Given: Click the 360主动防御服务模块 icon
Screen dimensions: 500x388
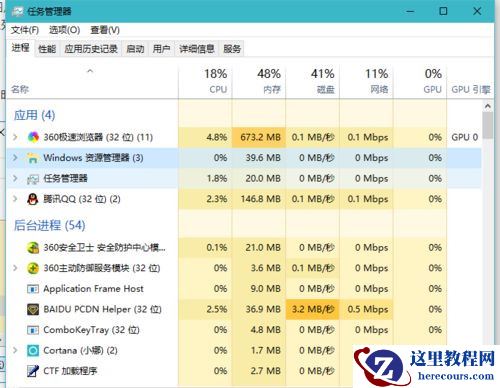Looking at the screenshot, I should pyautogui.click(x=33, y=268).
